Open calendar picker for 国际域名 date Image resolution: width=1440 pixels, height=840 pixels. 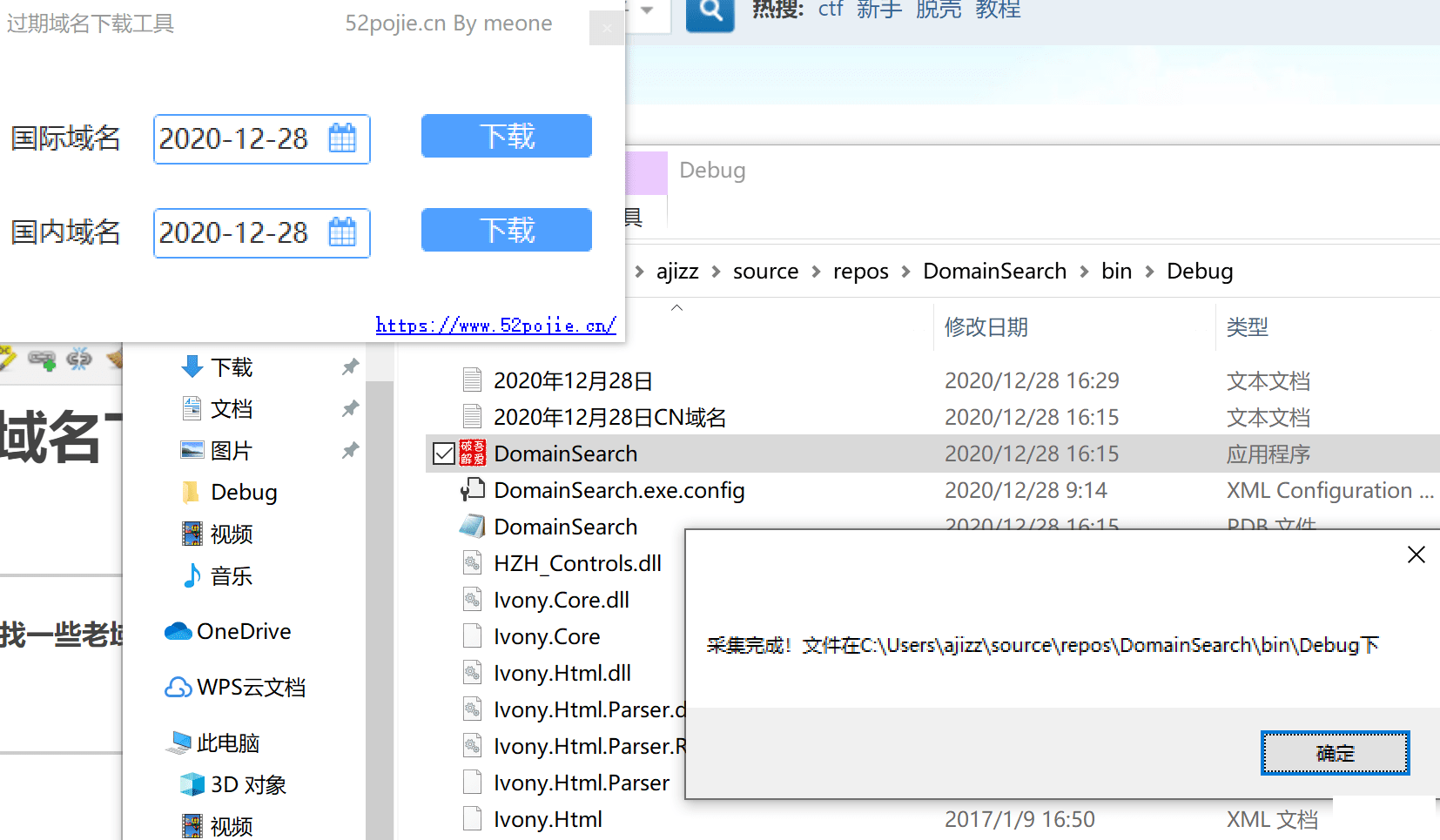(x=342, y=138)
